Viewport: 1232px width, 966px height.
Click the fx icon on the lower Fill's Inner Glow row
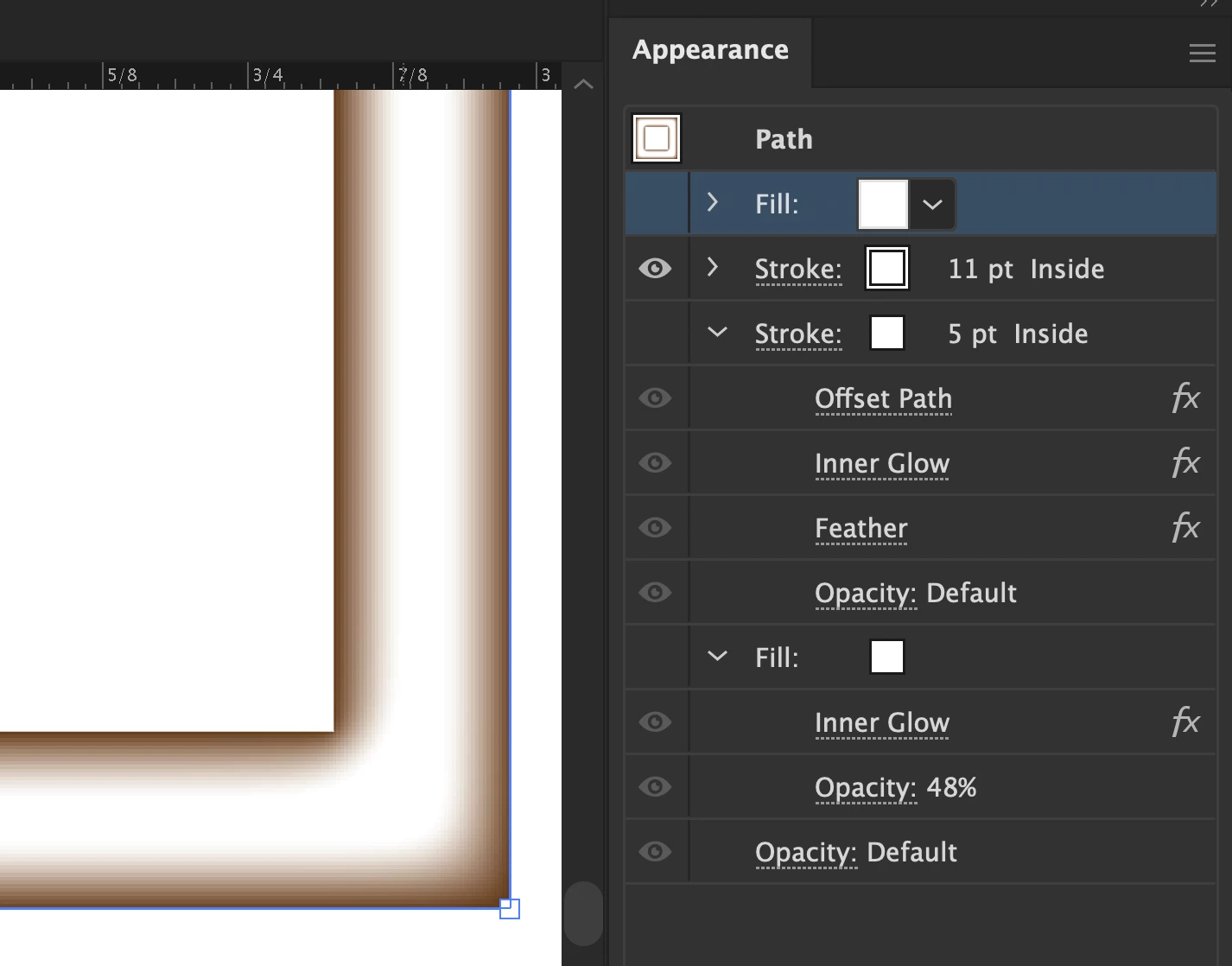click(x=1185, y=722)
